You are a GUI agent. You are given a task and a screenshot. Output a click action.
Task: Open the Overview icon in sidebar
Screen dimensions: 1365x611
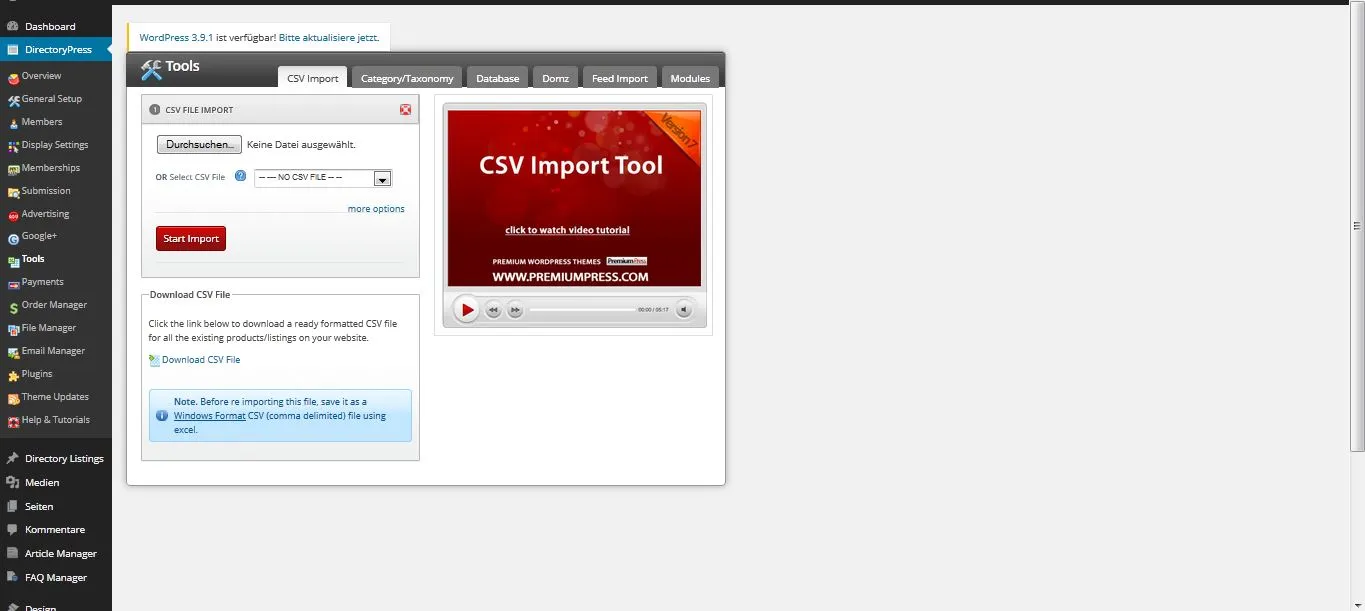tap(13, 77)
